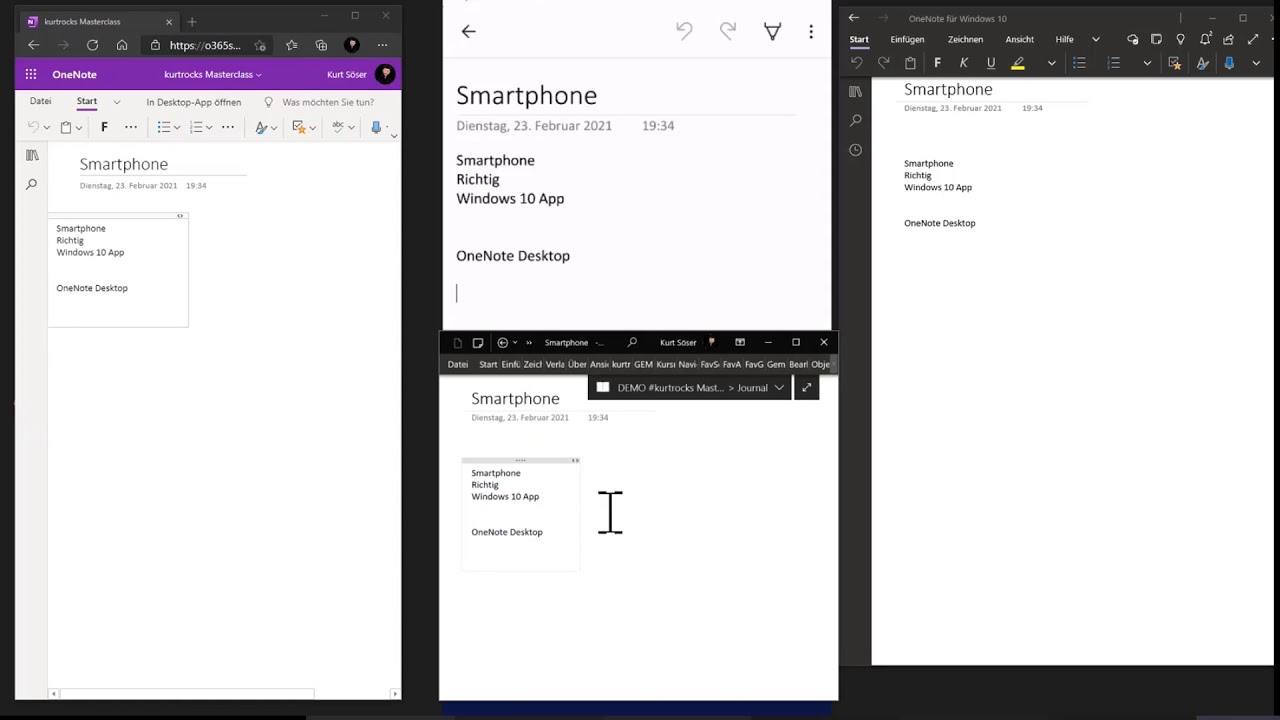
Task: Click the tag checkbox-star icon in OneNote web
Action: coord(298,127)
